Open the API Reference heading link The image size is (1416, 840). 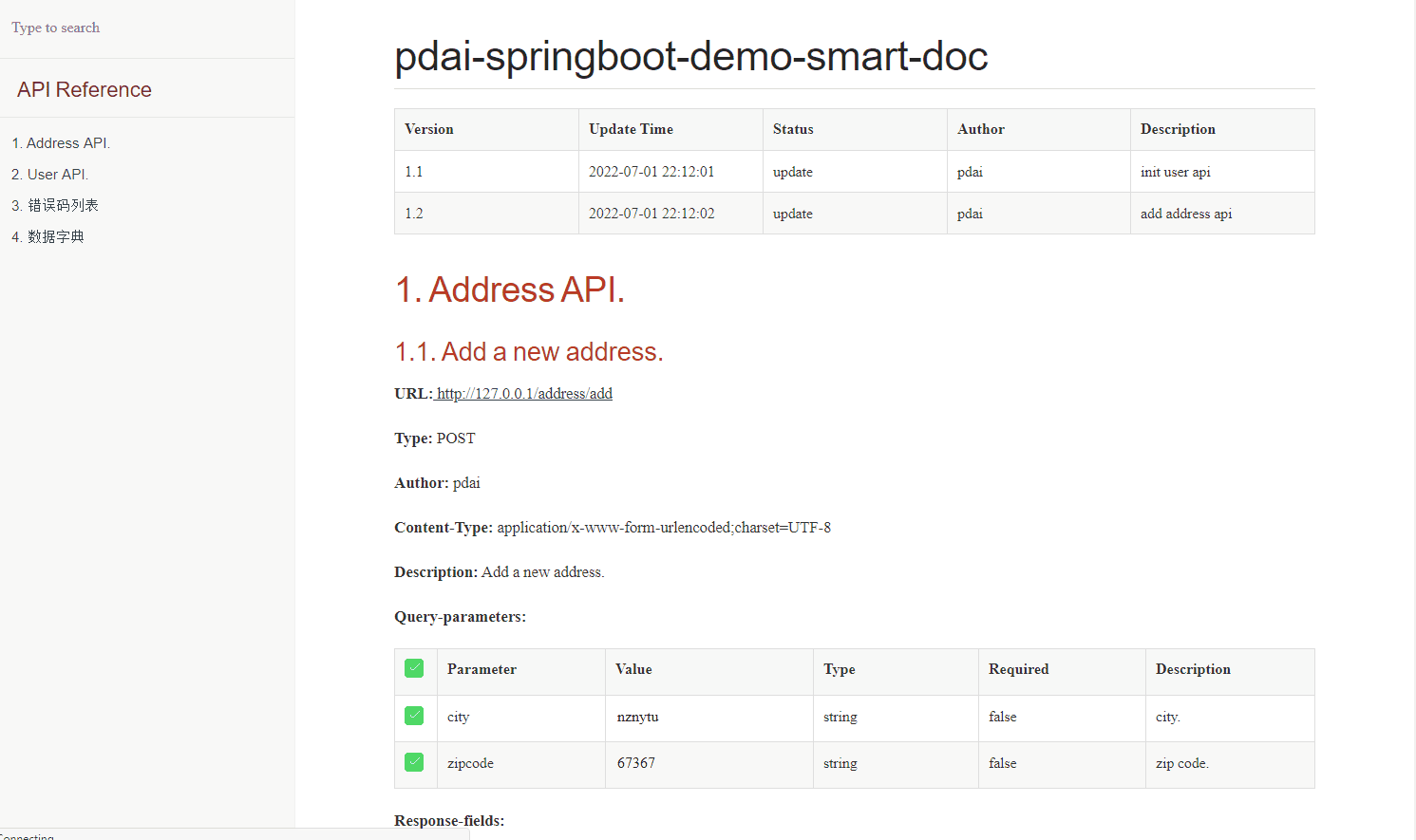(85, 89)
